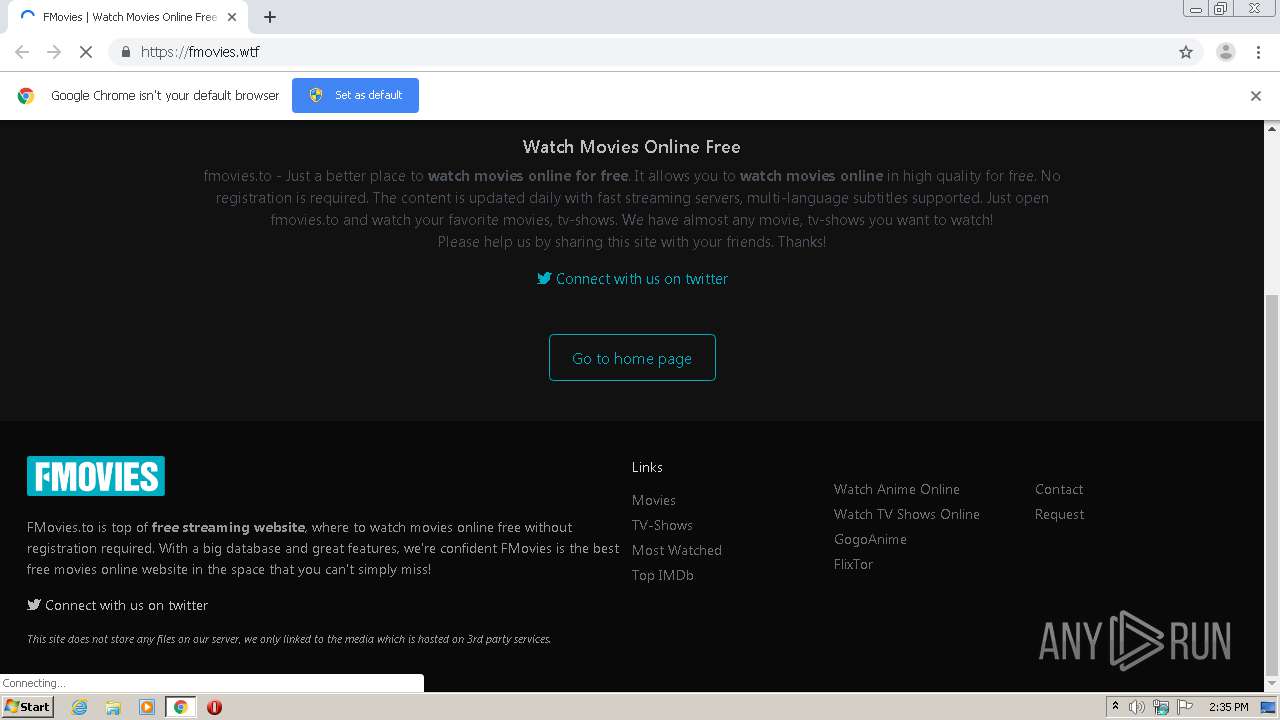Click the padlock site info icon
The height and width of the screenshot is (720, 1280).
pos(125,52)
